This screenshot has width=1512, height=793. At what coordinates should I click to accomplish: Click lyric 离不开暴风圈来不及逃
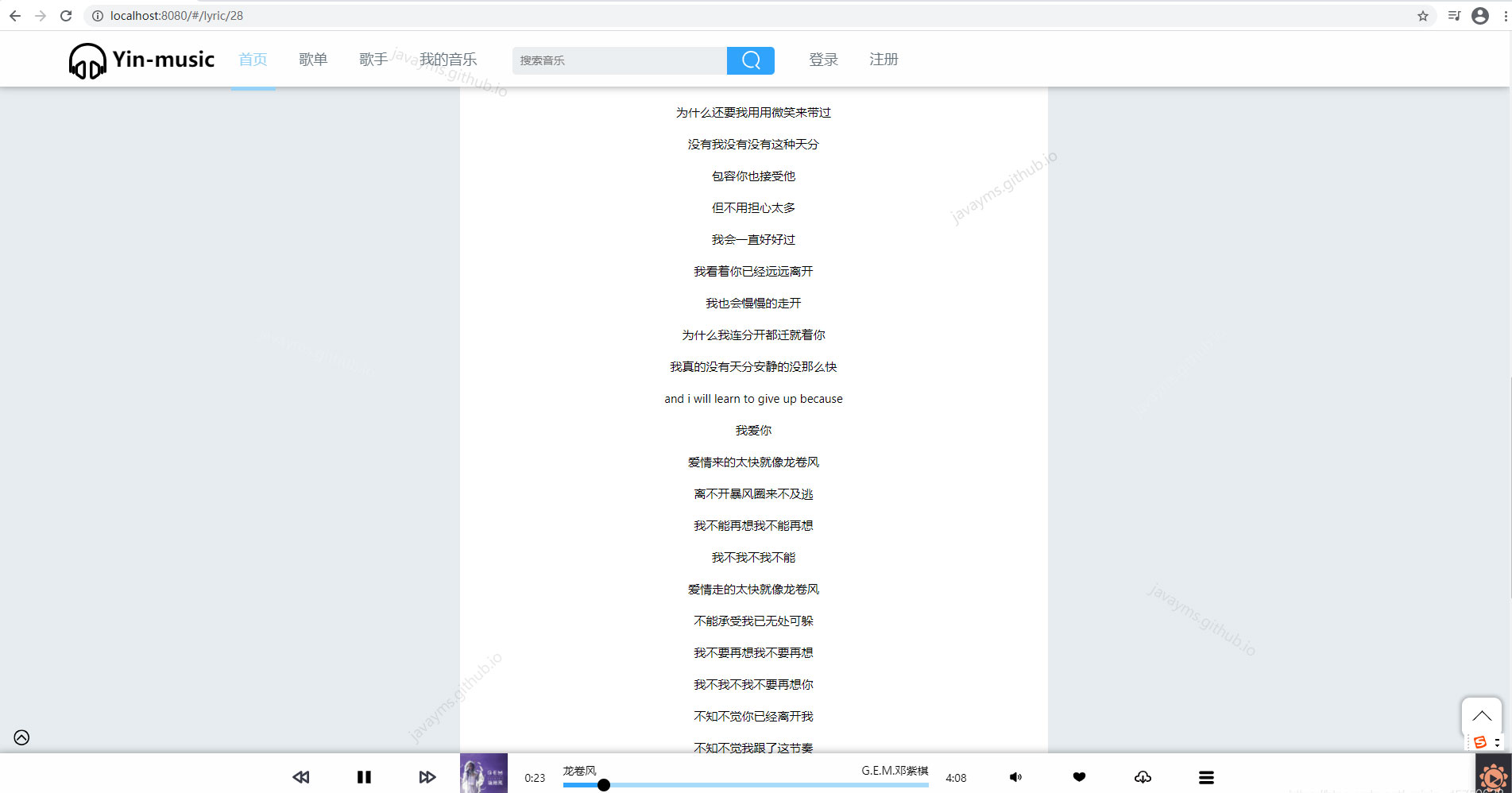click(753, 494)
